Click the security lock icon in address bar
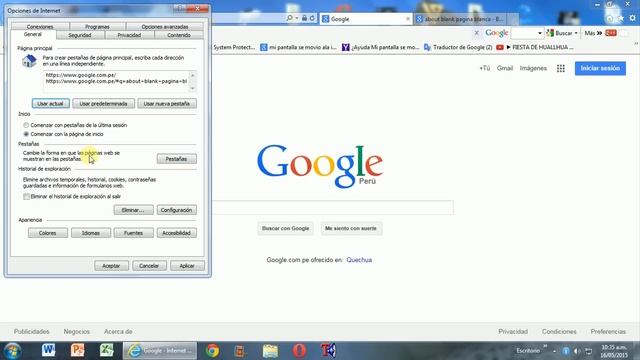 tap(304, 18)
